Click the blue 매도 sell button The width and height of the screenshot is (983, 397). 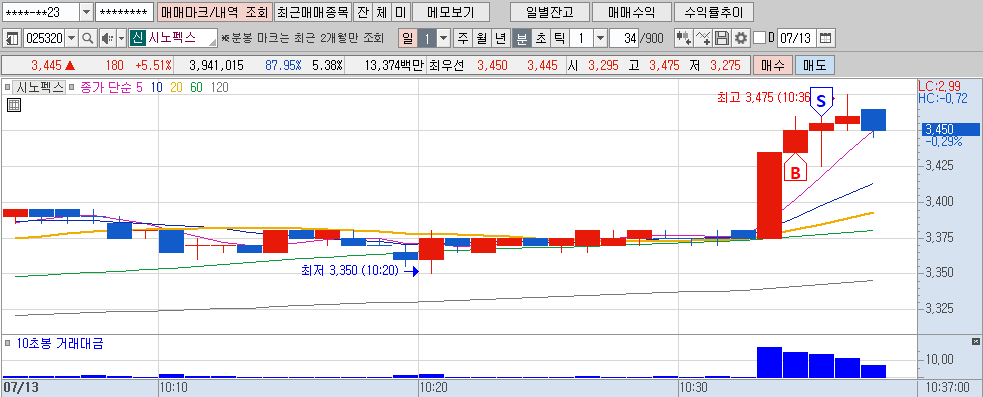814,65
